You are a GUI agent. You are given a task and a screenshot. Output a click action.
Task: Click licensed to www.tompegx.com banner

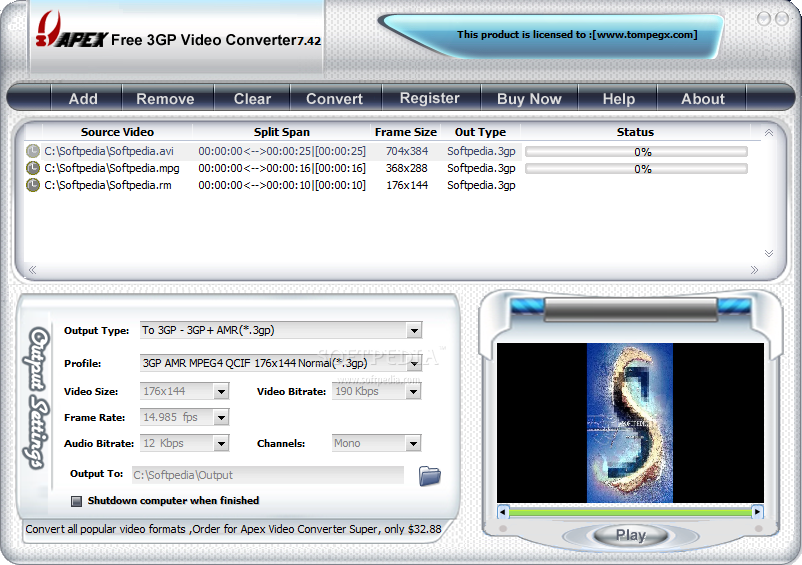577,35
